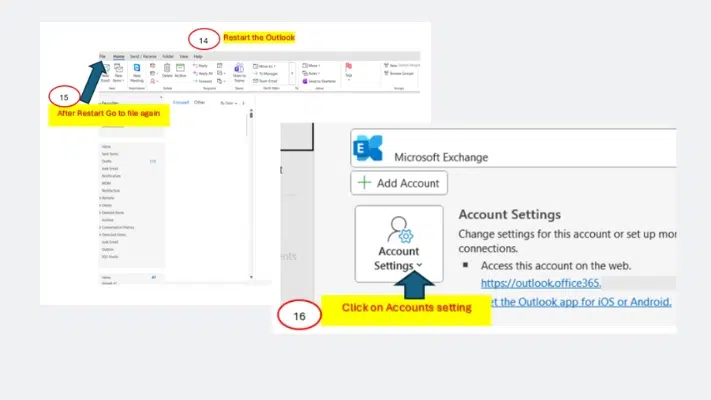This screenshot has width=711, height=400.
Task: Open the Rules dropdown in ribbon
Action: point(311,73)
